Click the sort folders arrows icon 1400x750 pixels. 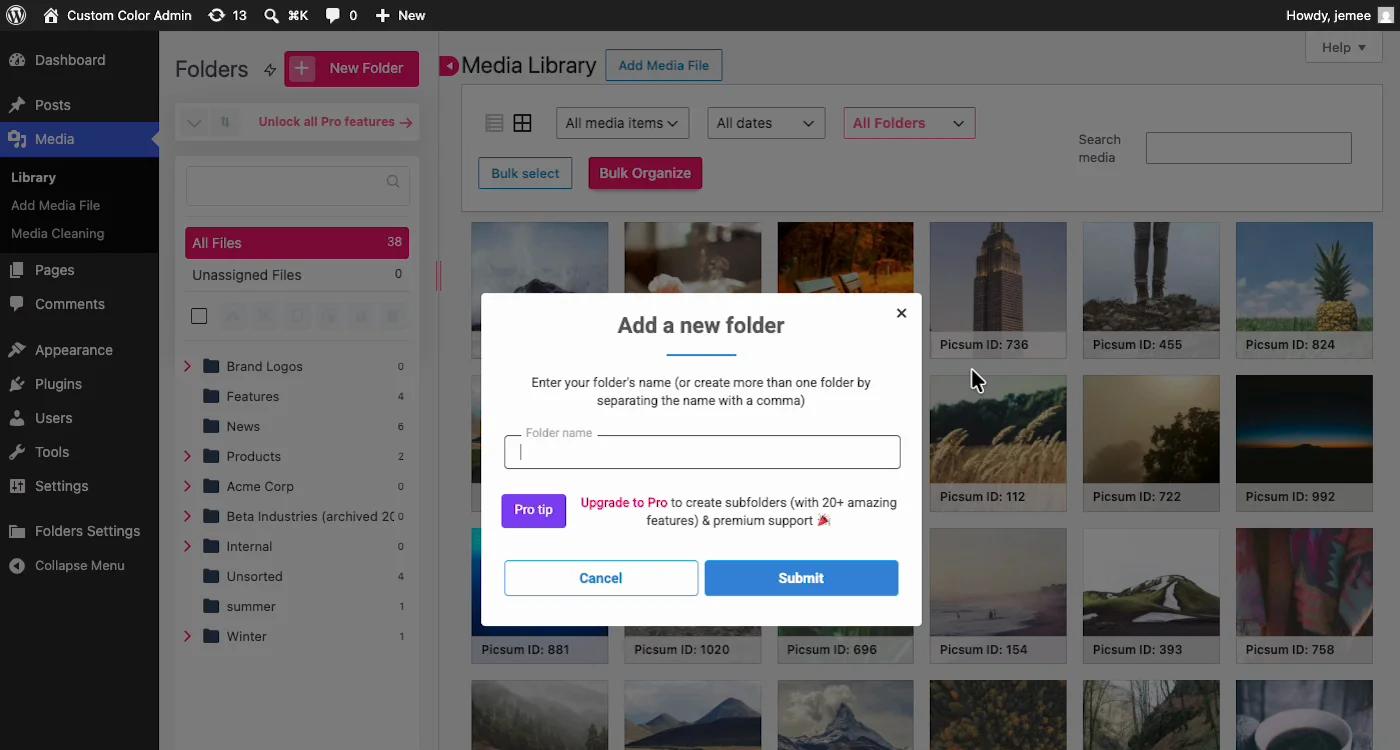tap(225, 122)
